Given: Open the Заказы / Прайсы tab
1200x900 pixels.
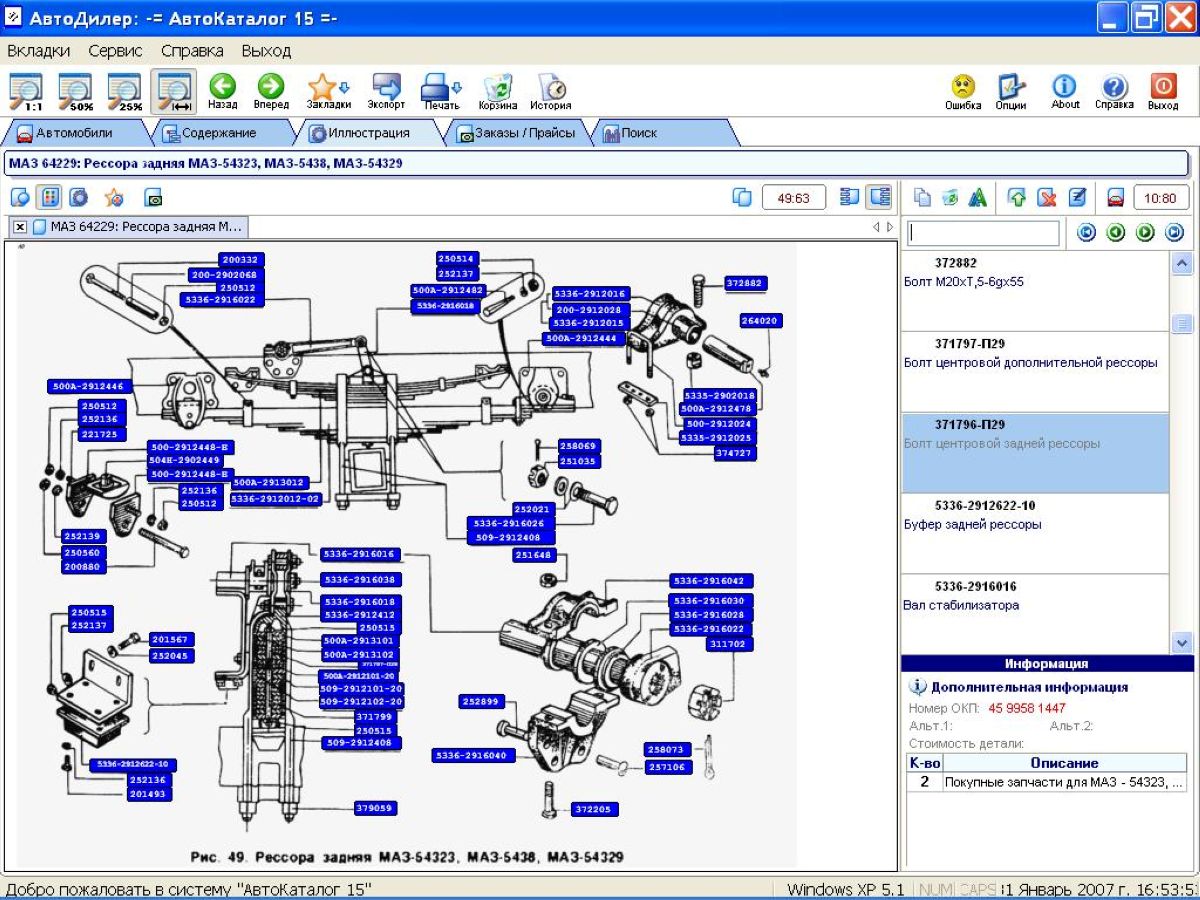Looking at the screenshot, I should click(516, 133).
